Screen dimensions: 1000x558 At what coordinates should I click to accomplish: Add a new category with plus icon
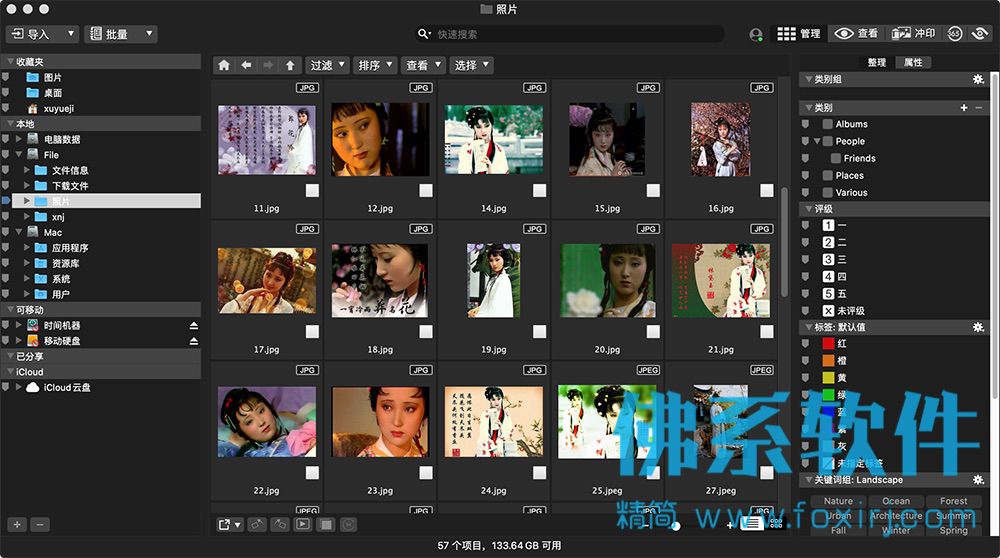pos(964,108)
